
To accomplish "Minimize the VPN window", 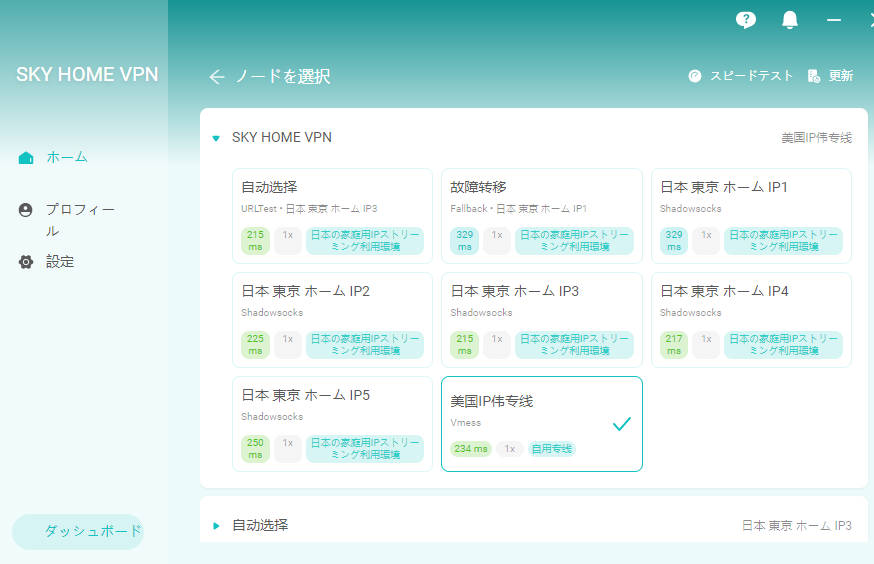I will (834, 20).
